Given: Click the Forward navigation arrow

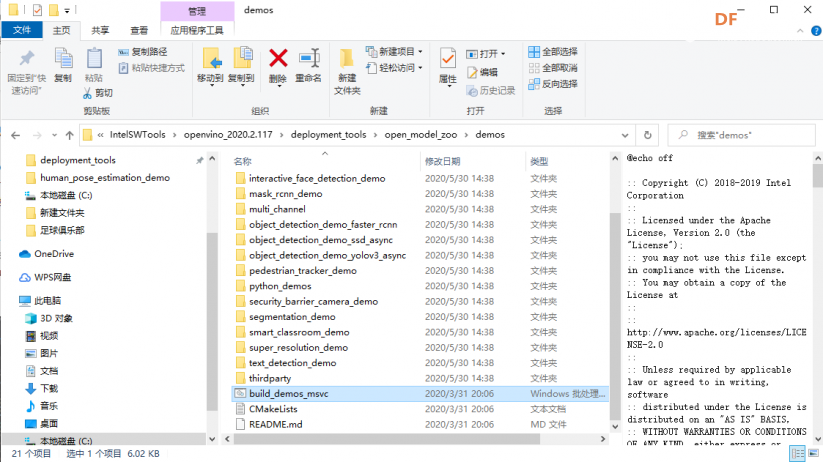Looking at the screenshot, I should 37,135.
